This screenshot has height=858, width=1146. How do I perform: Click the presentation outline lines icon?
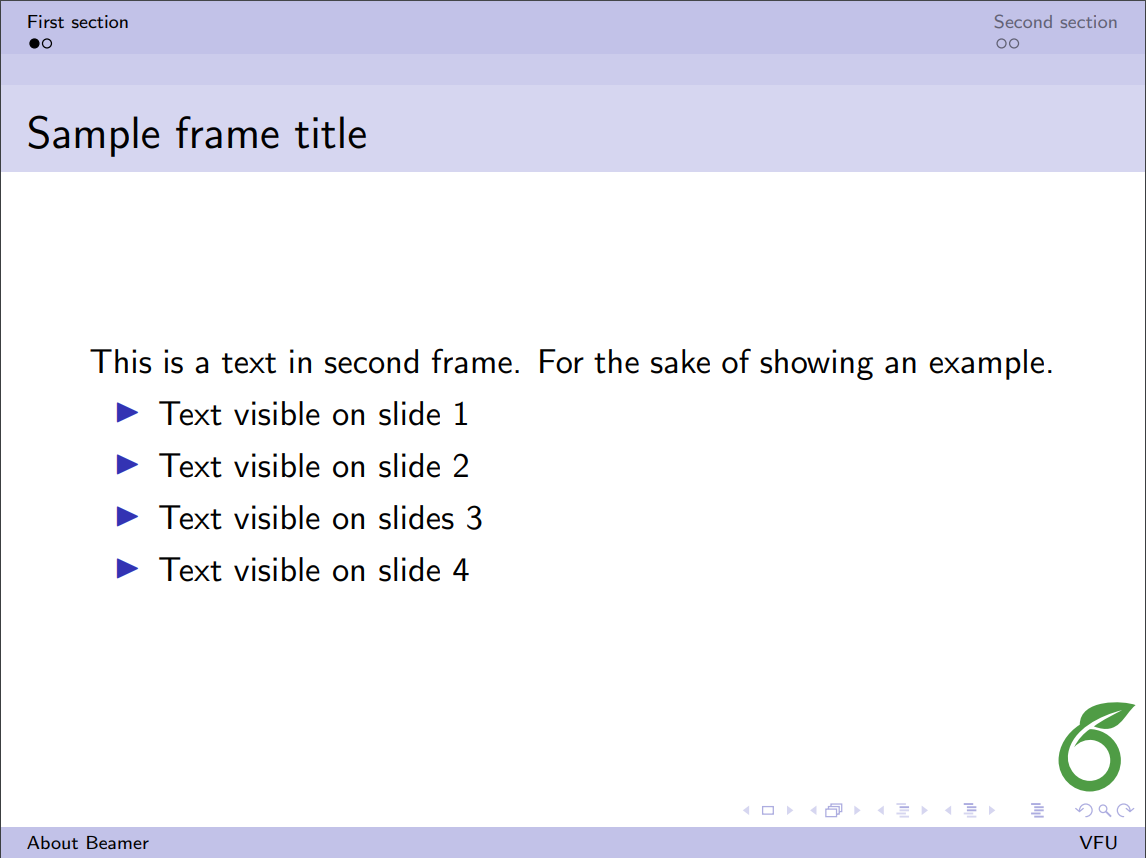[1037, 810]
